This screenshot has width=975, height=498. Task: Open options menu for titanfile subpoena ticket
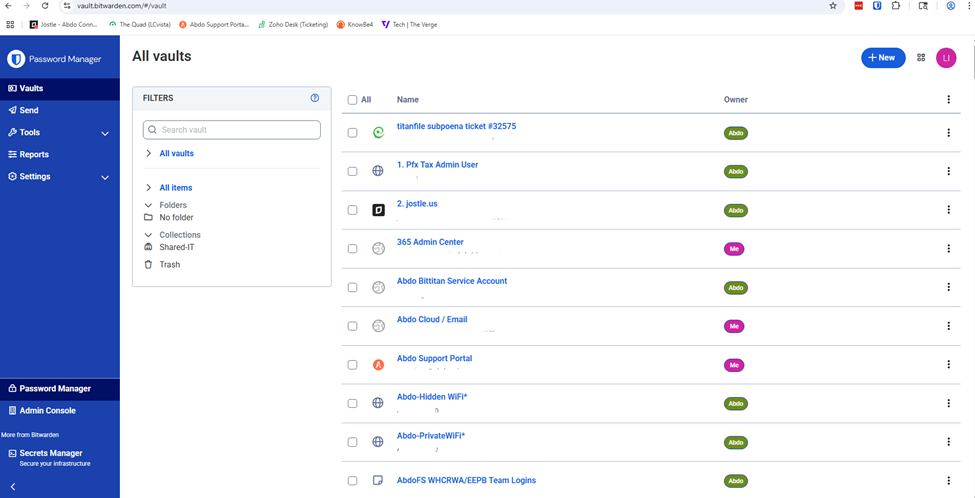[948, 132]
